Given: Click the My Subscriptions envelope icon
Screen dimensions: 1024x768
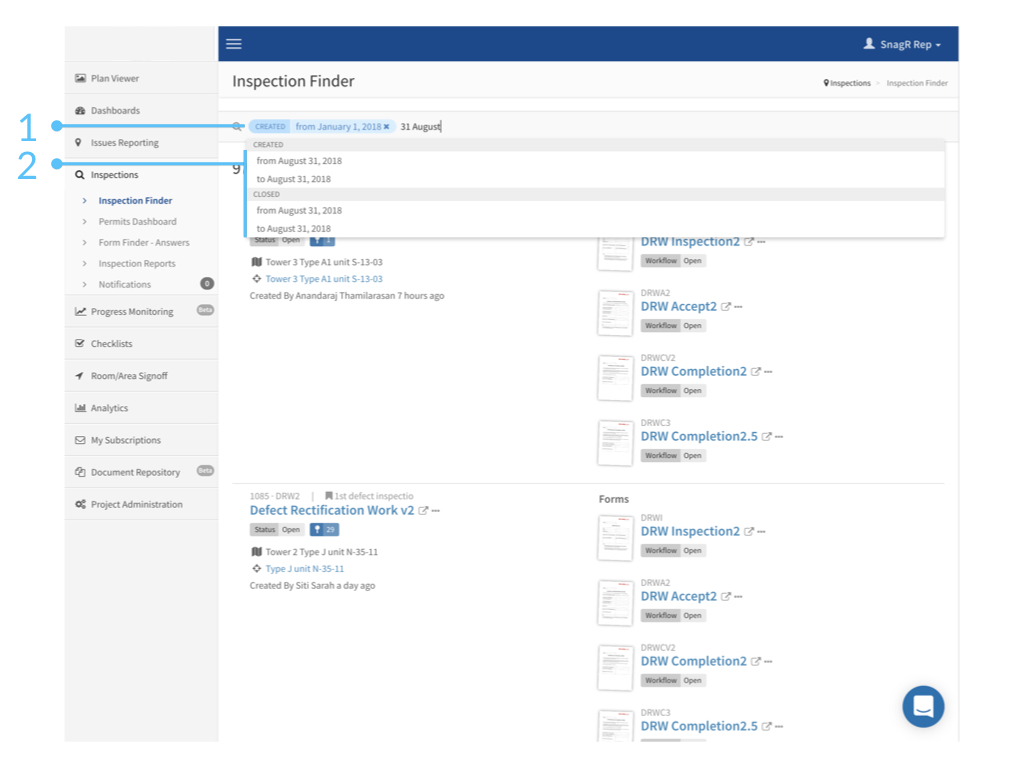Looking at the screenshot, I should tap(80, 440).
